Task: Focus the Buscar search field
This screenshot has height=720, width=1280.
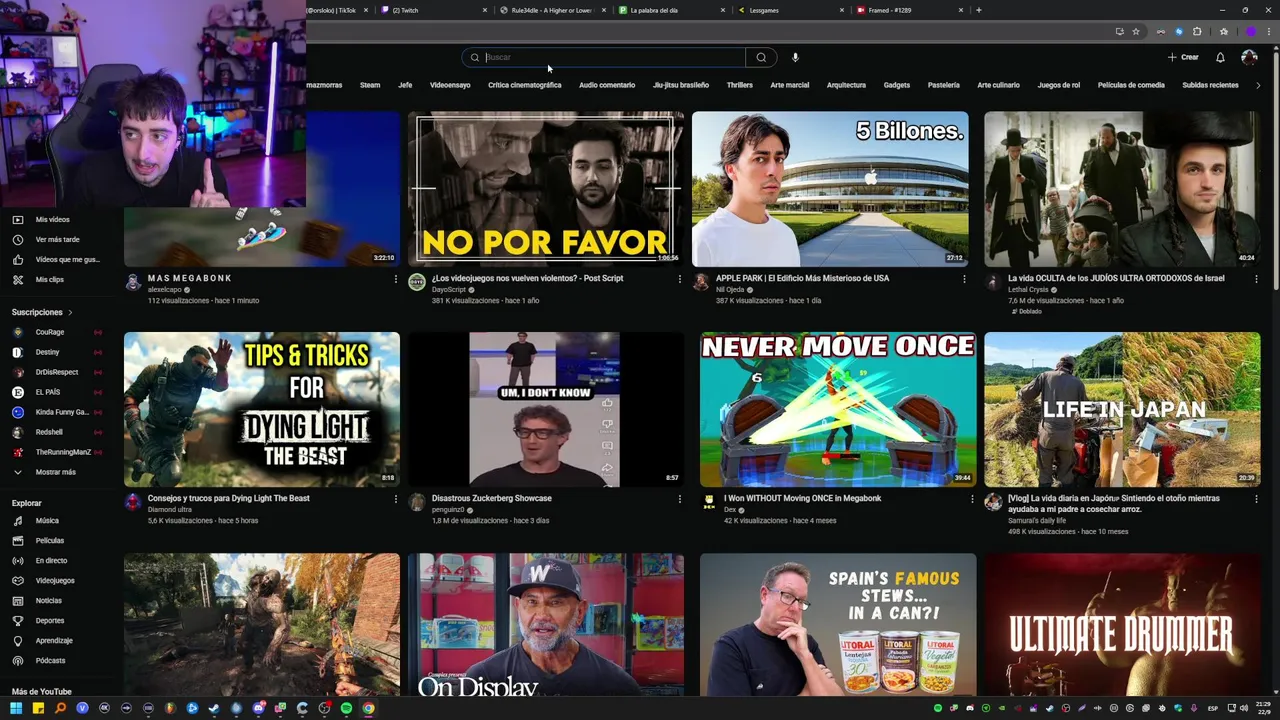Action: [x=604, y=57]
